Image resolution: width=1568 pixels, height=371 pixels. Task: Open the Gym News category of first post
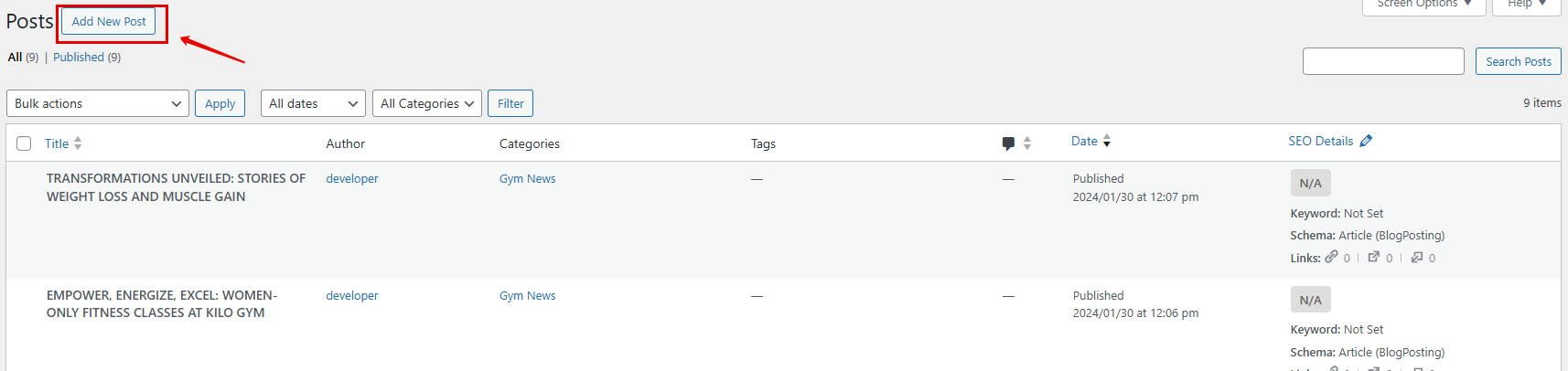528,179
